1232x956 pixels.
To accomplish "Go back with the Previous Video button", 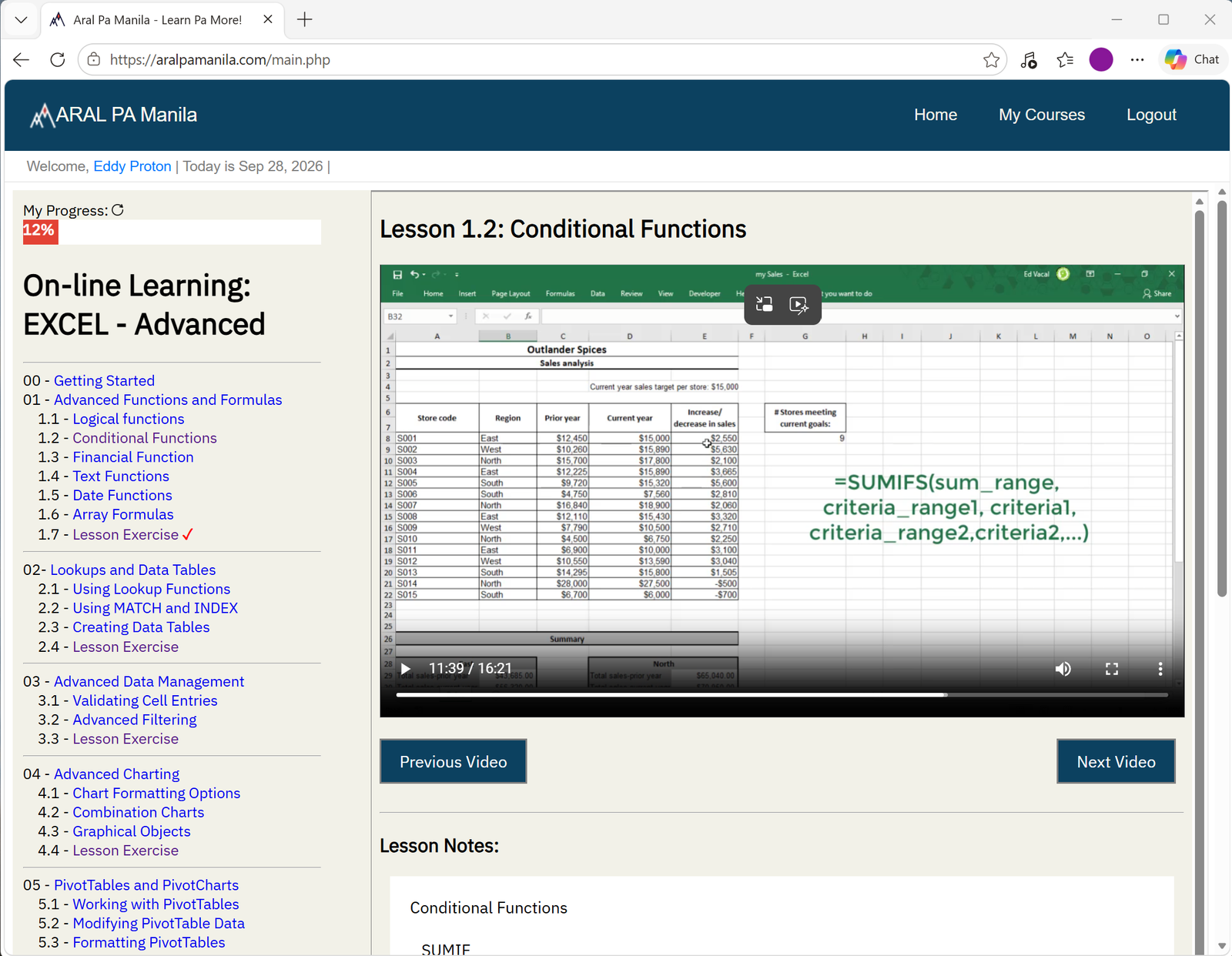I will tap(454, 761).
